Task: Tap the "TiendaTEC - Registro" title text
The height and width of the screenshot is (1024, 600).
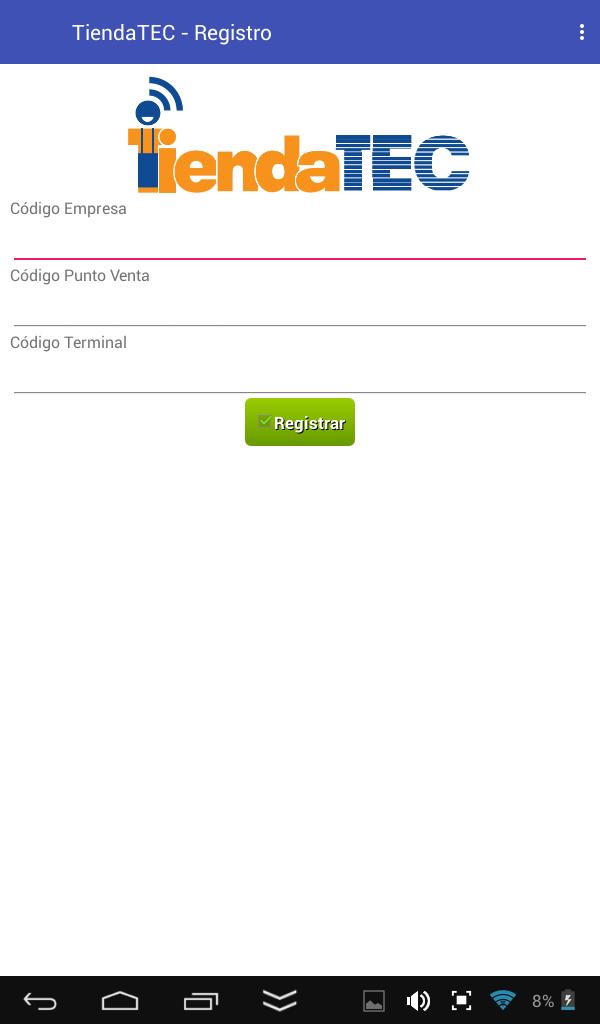Action: (172, 33)
